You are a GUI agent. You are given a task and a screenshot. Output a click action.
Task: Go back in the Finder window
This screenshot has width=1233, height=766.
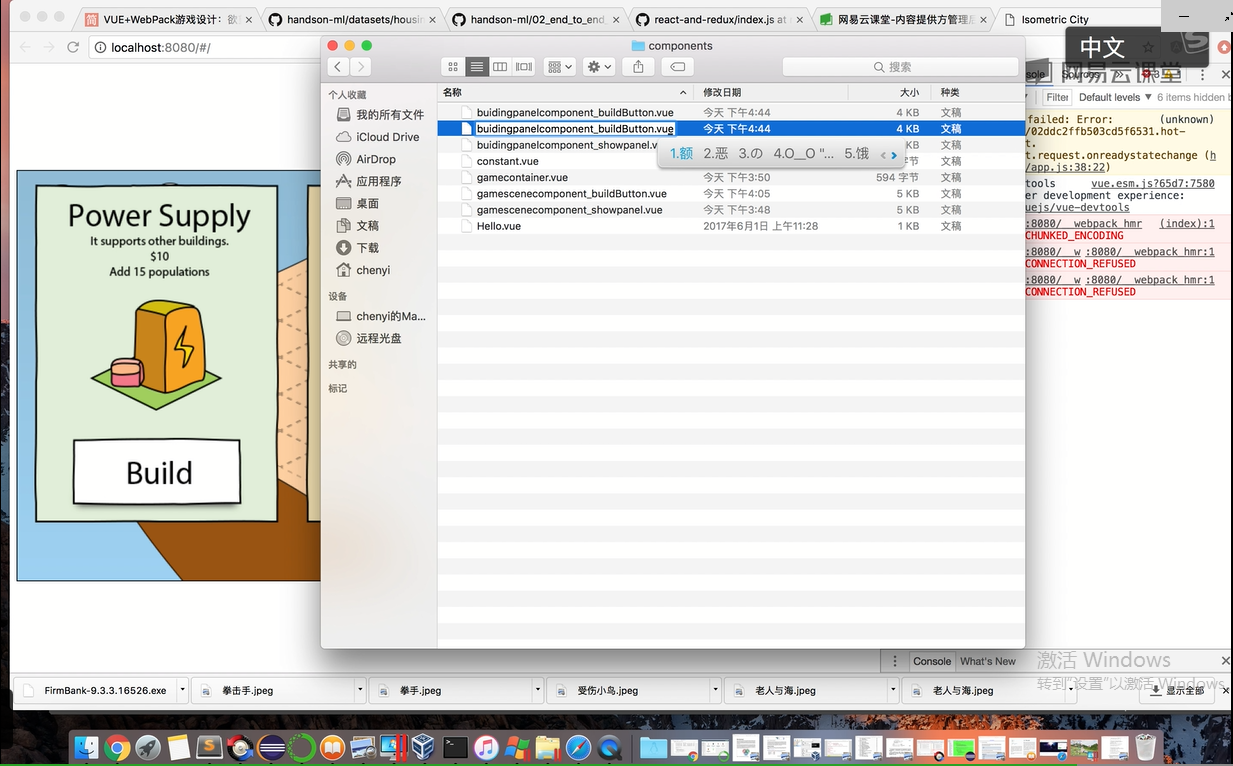pyautogui.click(x=338, y=67)
